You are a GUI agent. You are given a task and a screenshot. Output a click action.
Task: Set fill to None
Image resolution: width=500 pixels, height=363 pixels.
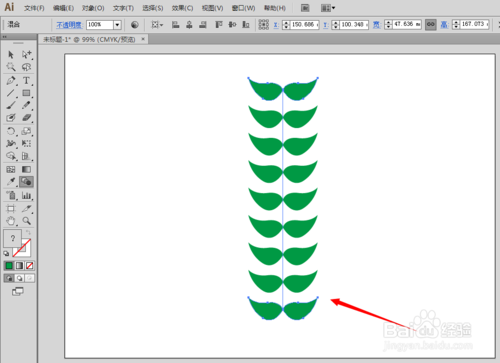click(x=30, y=266)
